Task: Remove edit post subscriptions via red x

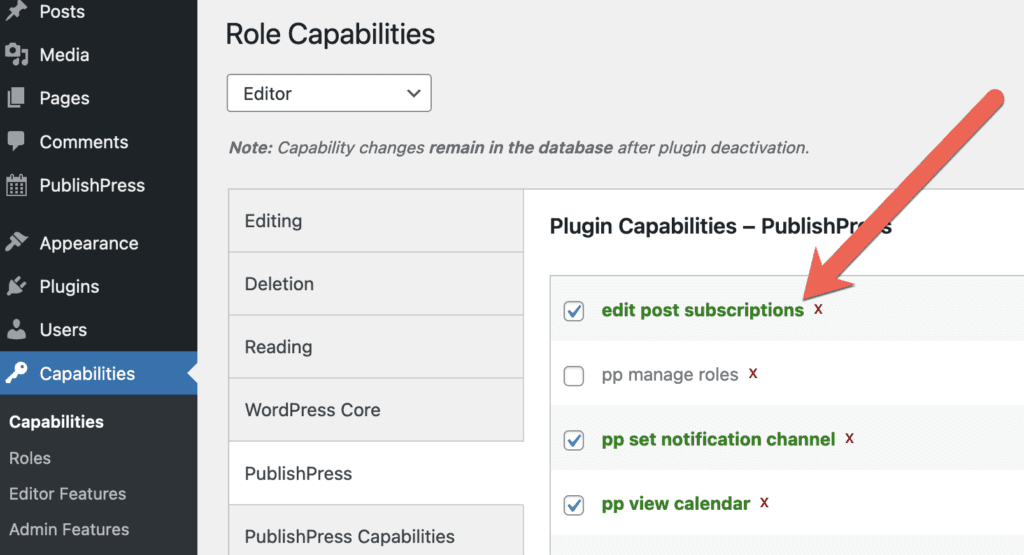Action: click(x=818, y=309)
